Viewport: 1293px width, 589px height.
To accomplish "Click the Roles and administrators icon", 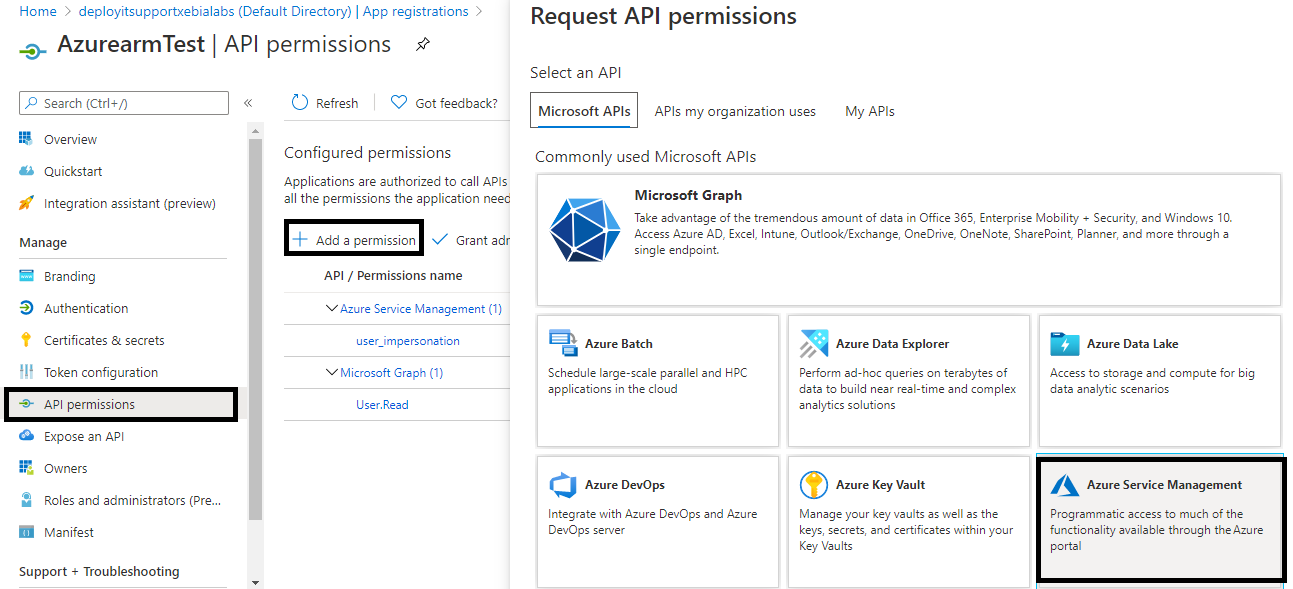I will (27, 500).
